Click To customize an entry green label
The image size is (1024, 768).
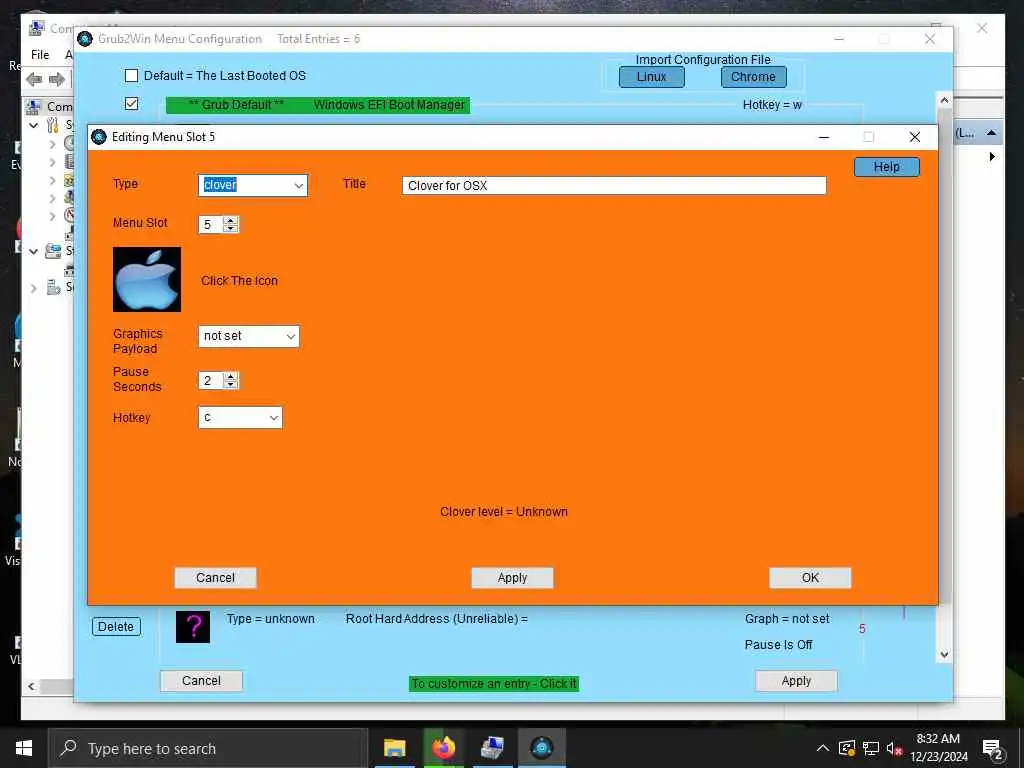click(494, 684)
